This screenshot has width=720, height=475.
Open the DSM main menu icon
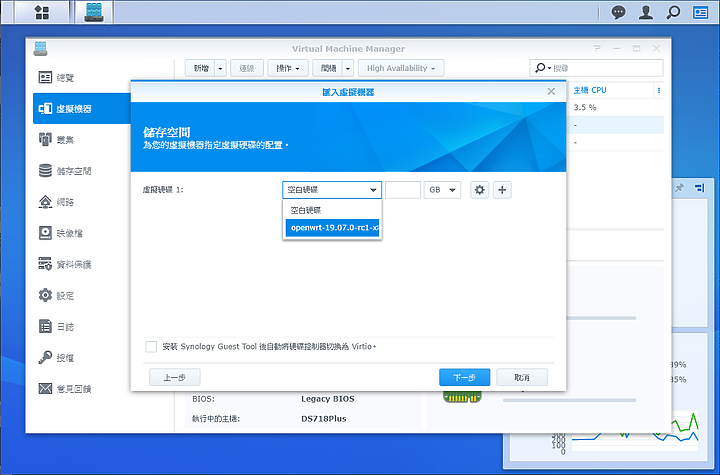click(x=42, y=12)
